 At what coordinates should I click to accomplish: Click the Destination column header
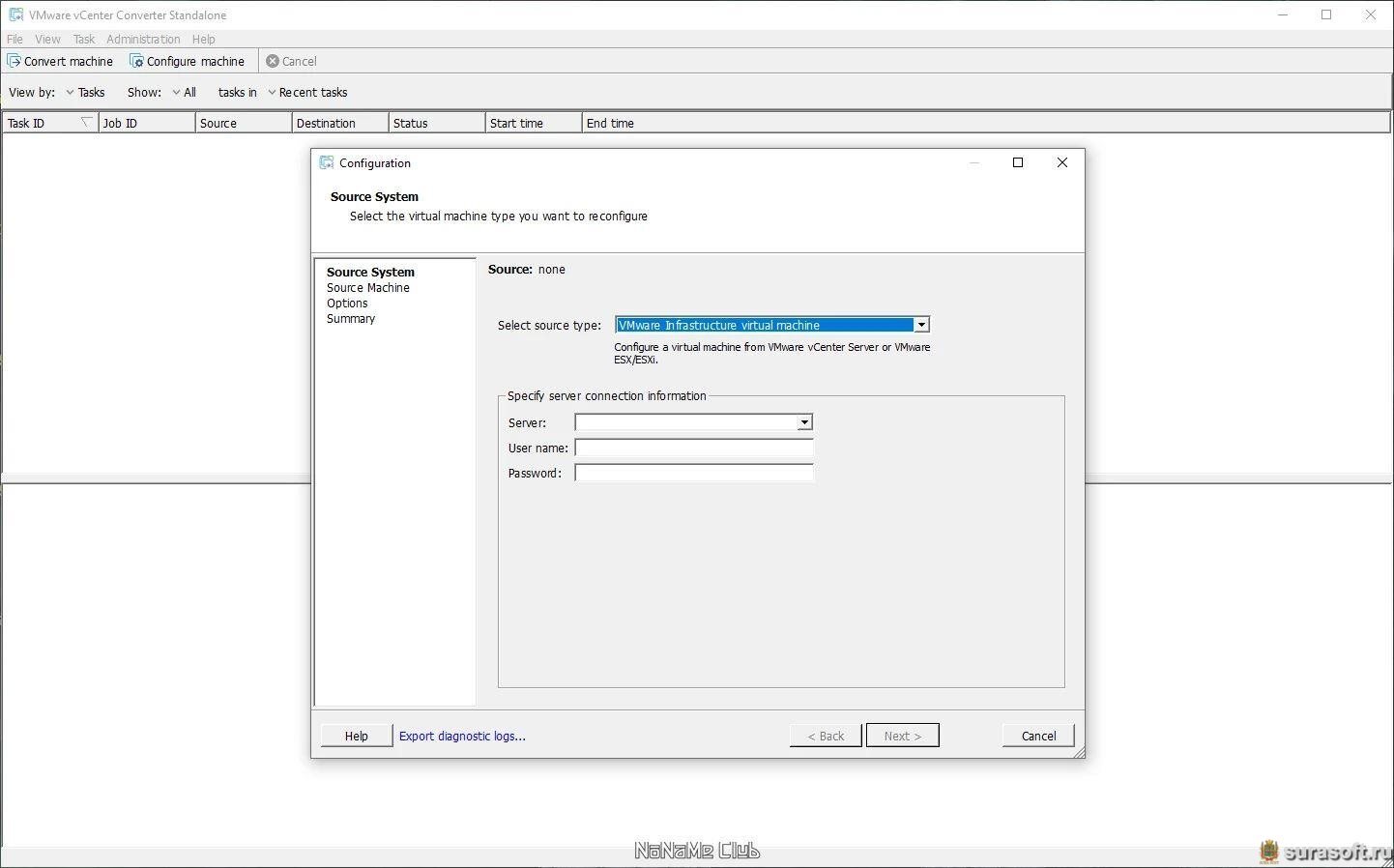click(340, 123)
